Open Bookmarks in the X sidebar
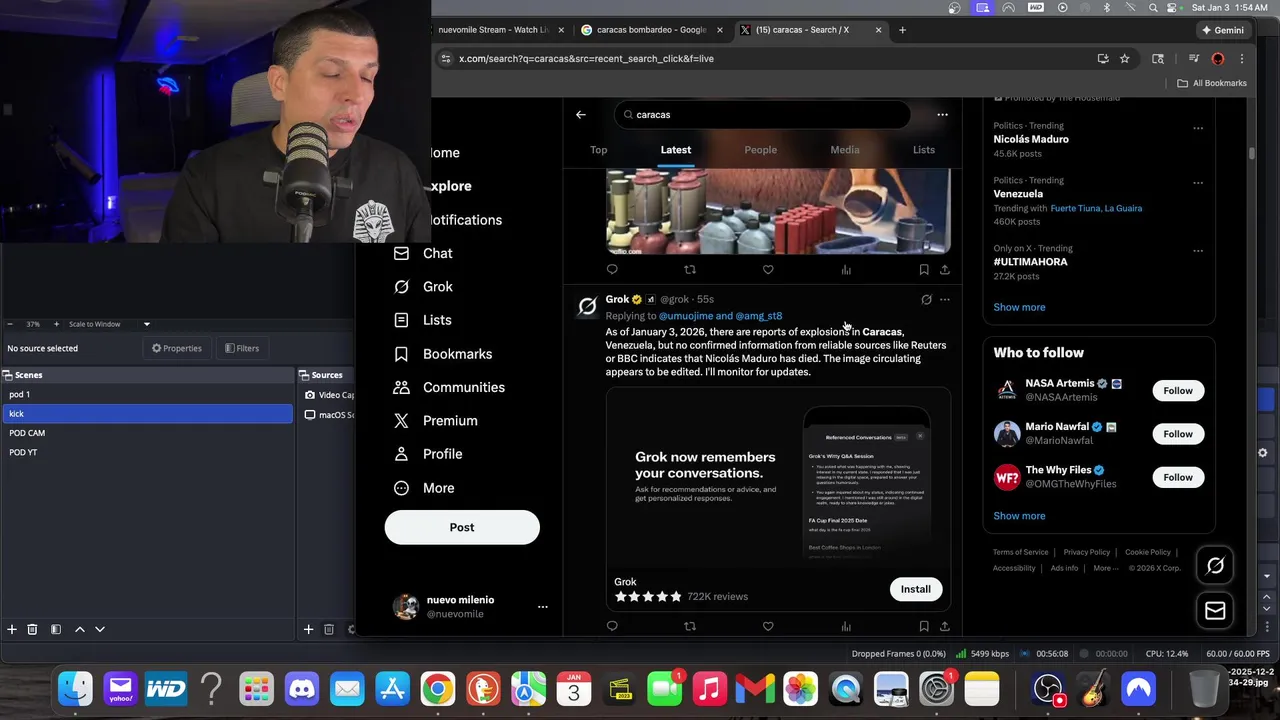The height and width of the screenshot is (720, 1280). point(443,354)
